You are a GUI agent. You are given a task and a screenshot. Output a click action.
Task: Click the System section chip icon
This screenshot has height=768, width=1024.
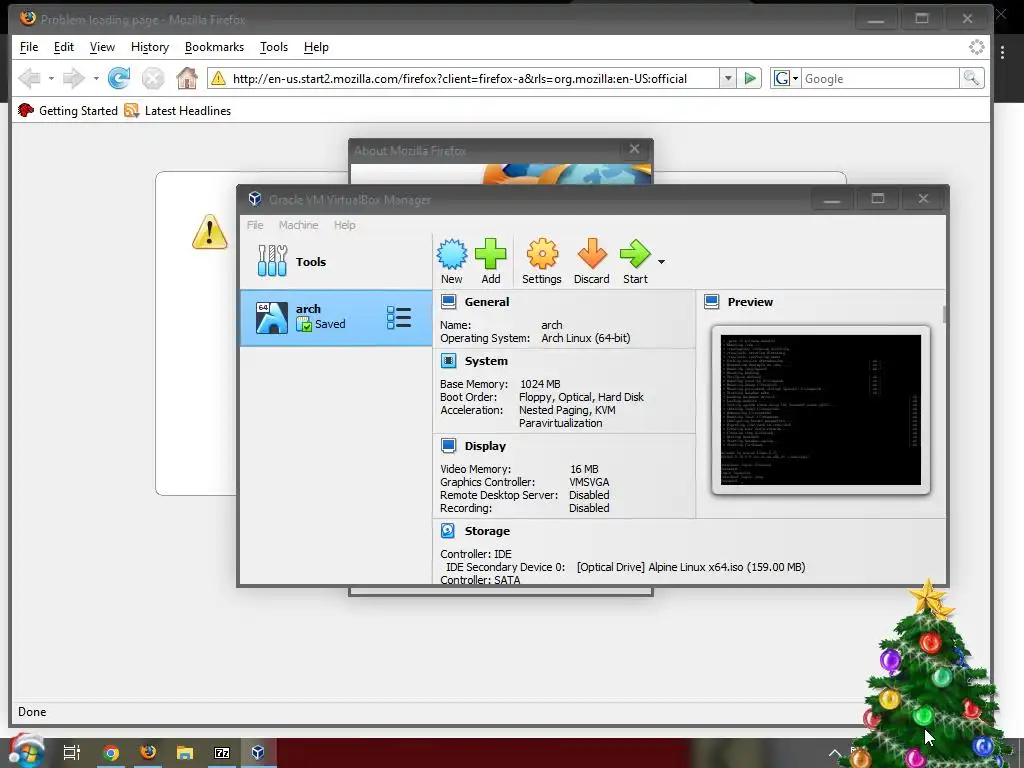(x=448, y=361)
